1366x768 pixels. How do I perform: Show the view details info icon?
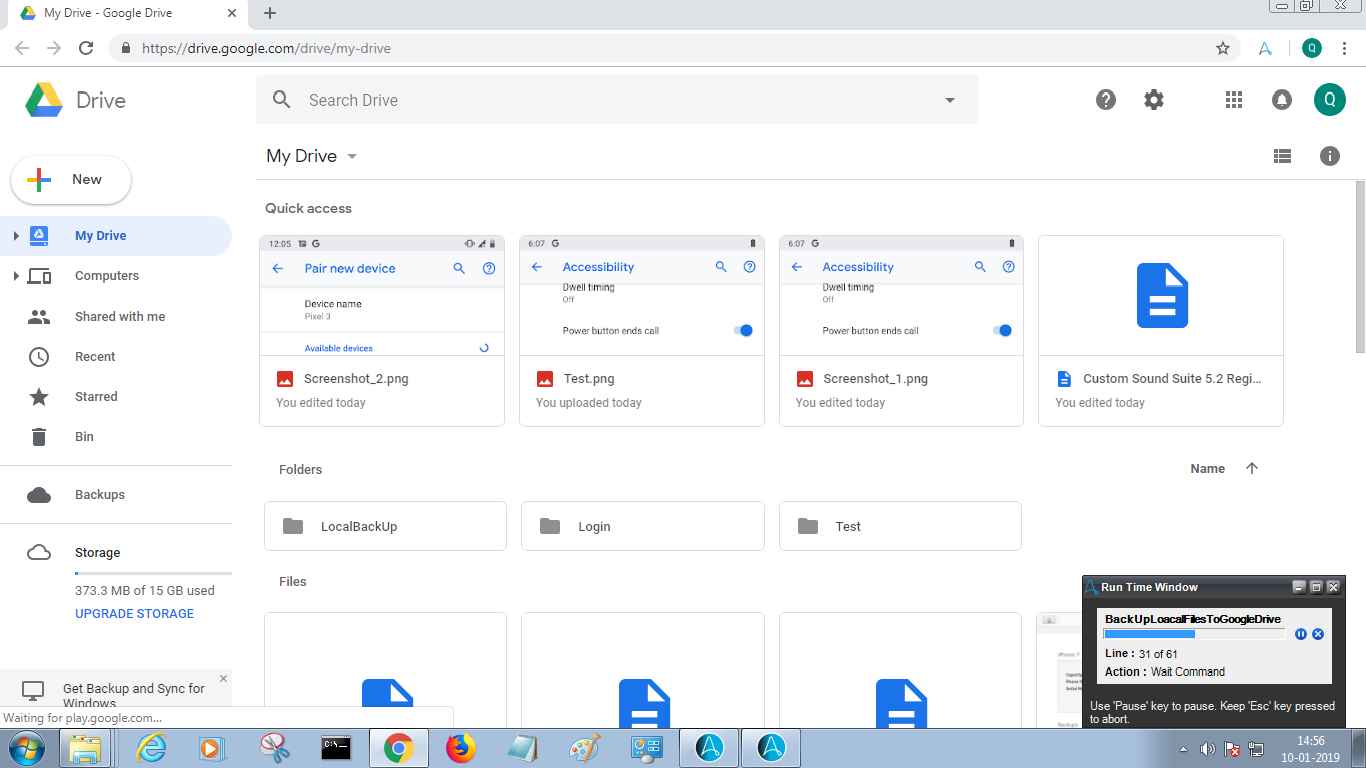tap(1329, 156)
